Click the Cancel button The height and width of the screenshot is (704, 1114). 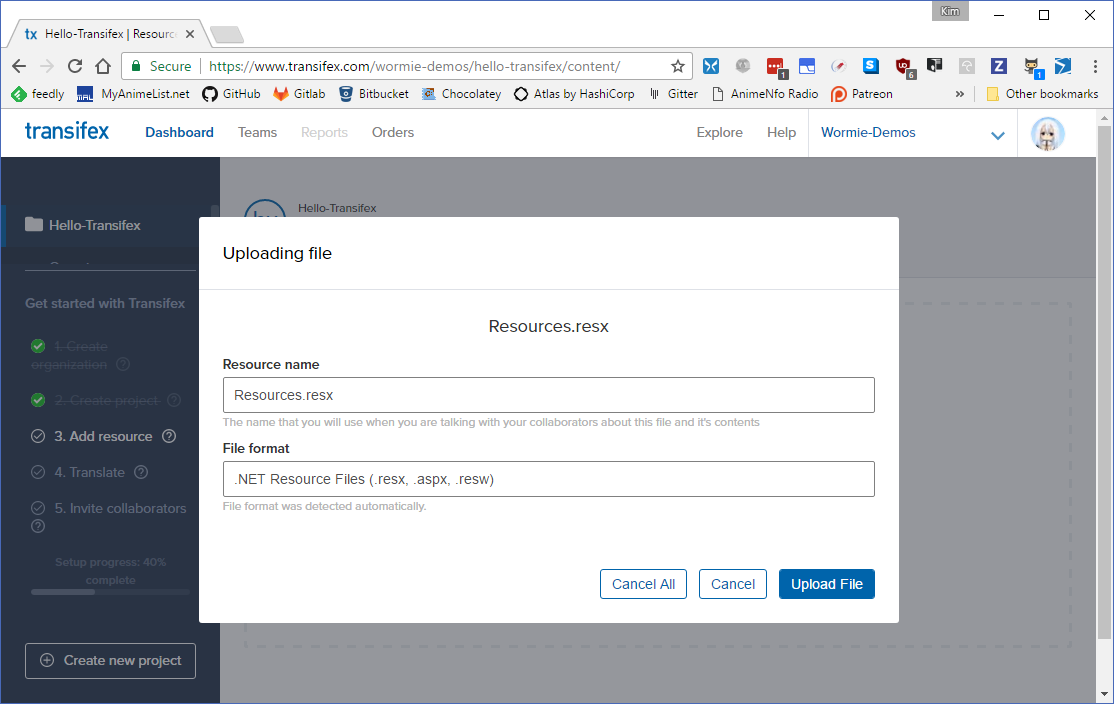pyautogui.click(x=732, y=584)
